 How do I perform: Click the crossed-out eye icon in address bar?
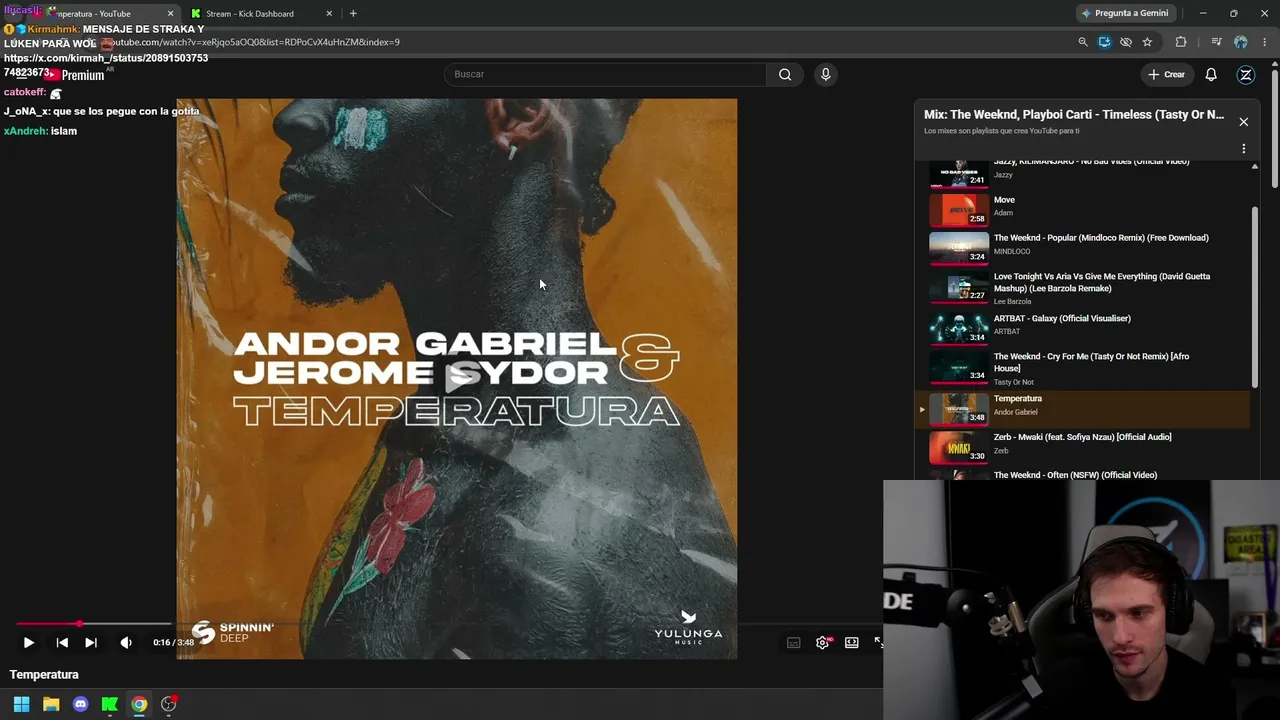click(x=1126, y=42)
